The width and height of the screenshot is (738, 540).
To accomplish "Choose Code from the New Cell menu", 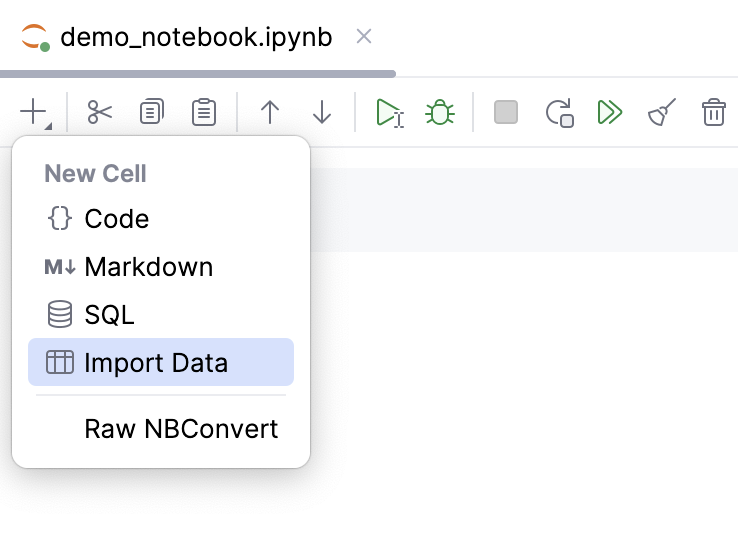I will pyautogui.click(x=116, y=219).
